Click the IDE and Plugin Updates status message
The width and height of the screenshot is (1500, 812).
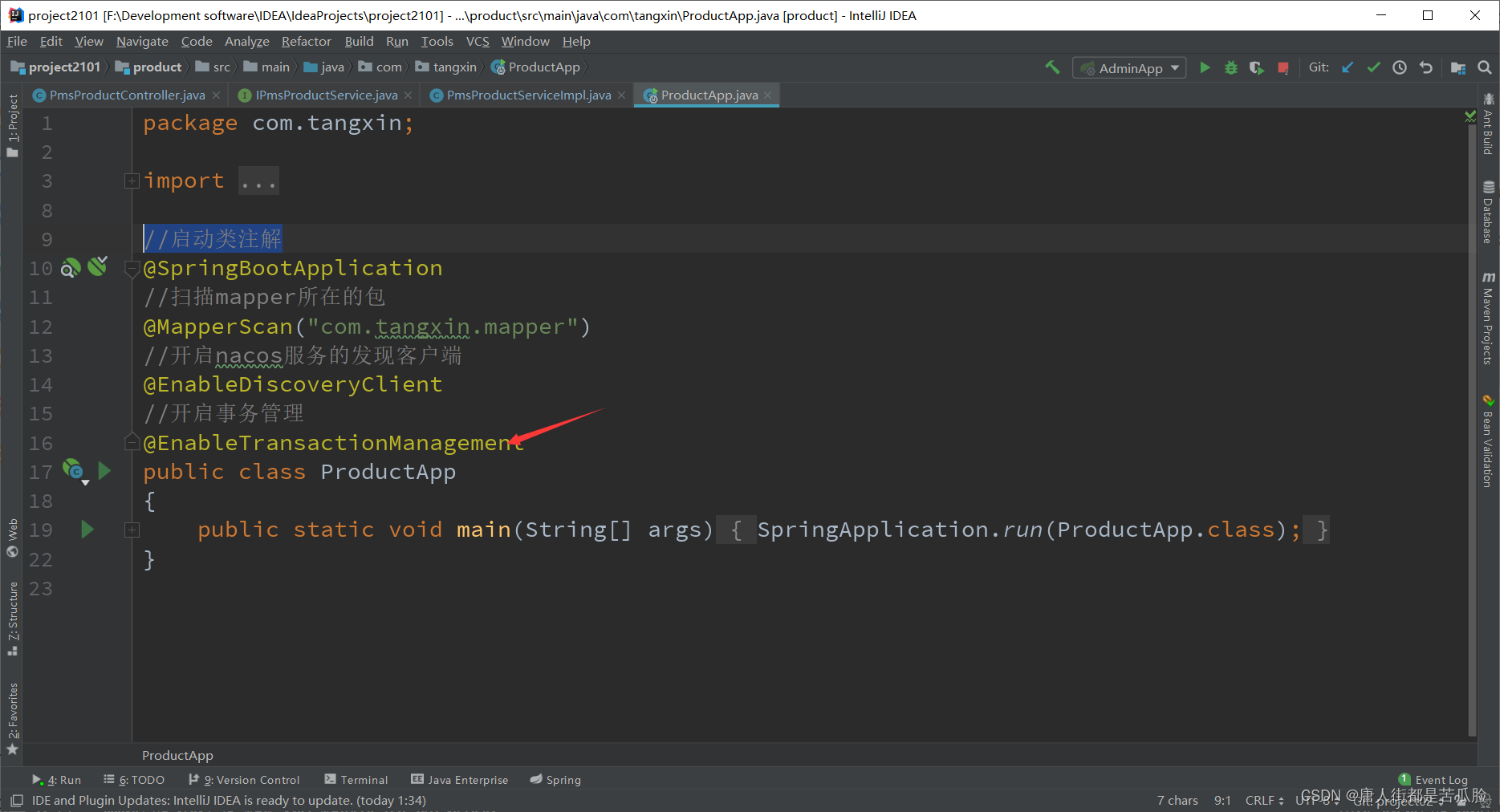click(x=229, y=801)
